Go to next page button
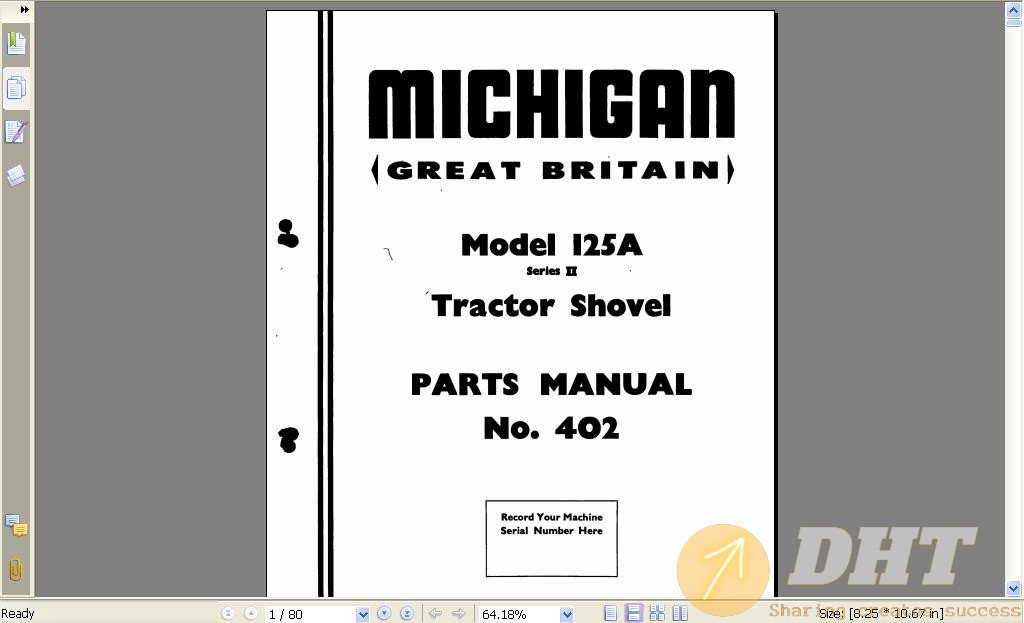Image resolution: width=1024 pixels, height=623 pixels. (x=384, y=614)
